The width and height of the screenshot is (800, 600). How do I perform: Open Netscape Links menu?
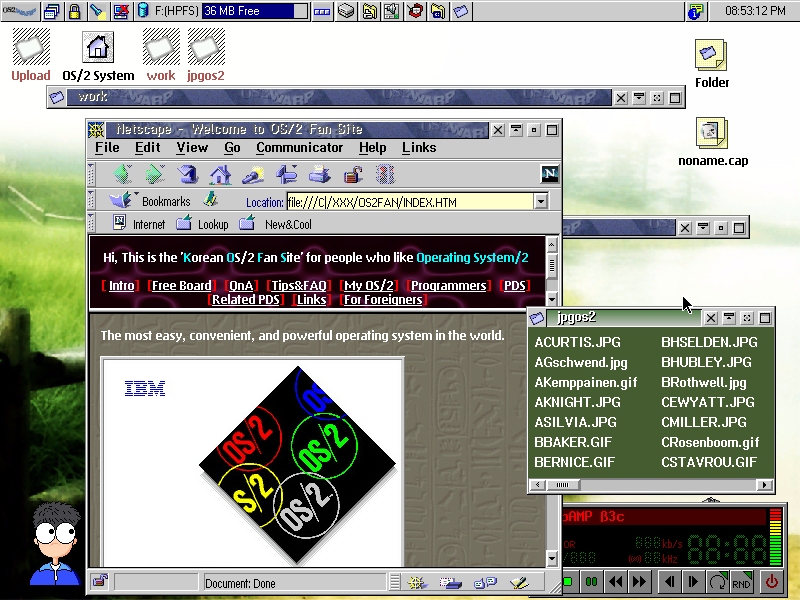coord(419,147)
